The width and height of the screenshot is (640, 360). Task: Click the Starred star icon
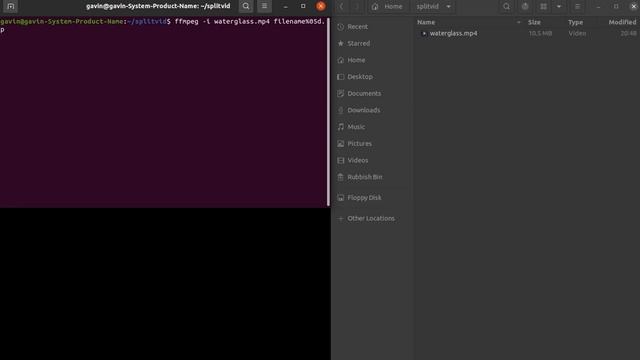pos(340,43)
